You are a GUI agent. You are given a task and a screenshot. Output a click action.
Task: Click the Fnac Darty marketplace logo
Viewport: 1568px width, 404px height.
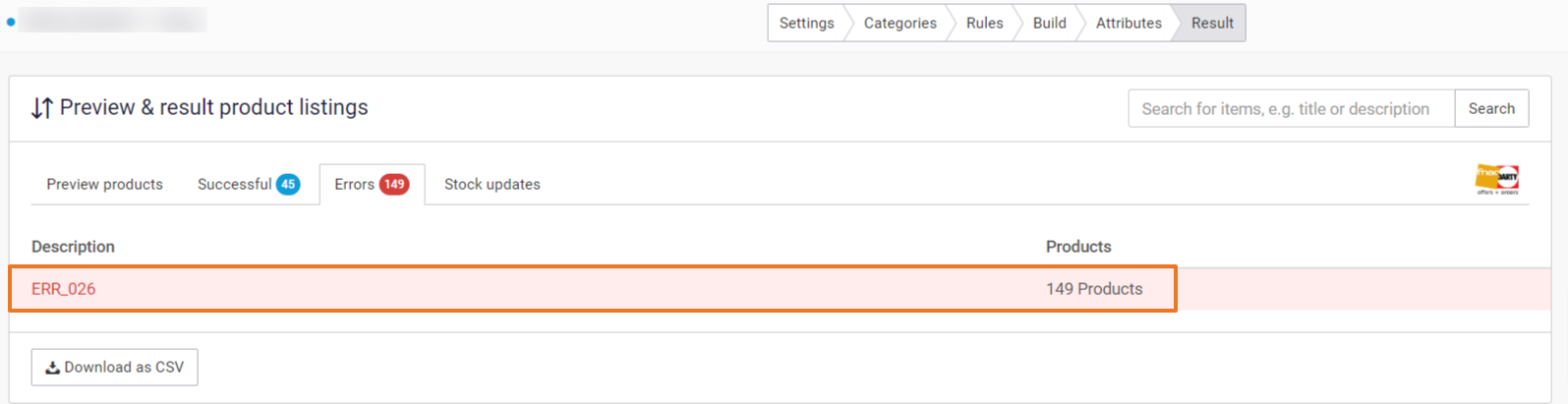pyautogui.click(x=1496, y=180)
